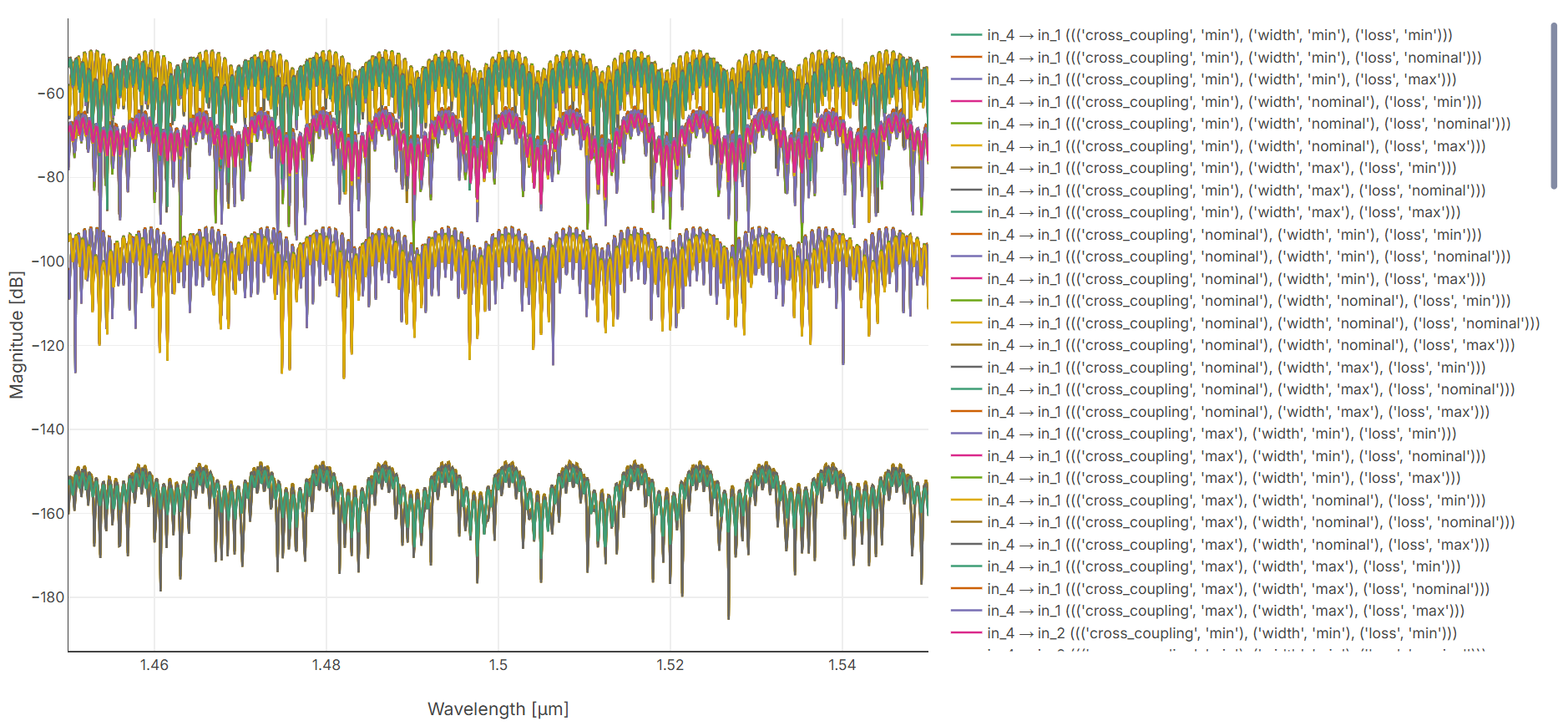Click the 1.5 tick label on x-axis
The height and width of the screenshot is (726, 1568).
tap(498, 665)
